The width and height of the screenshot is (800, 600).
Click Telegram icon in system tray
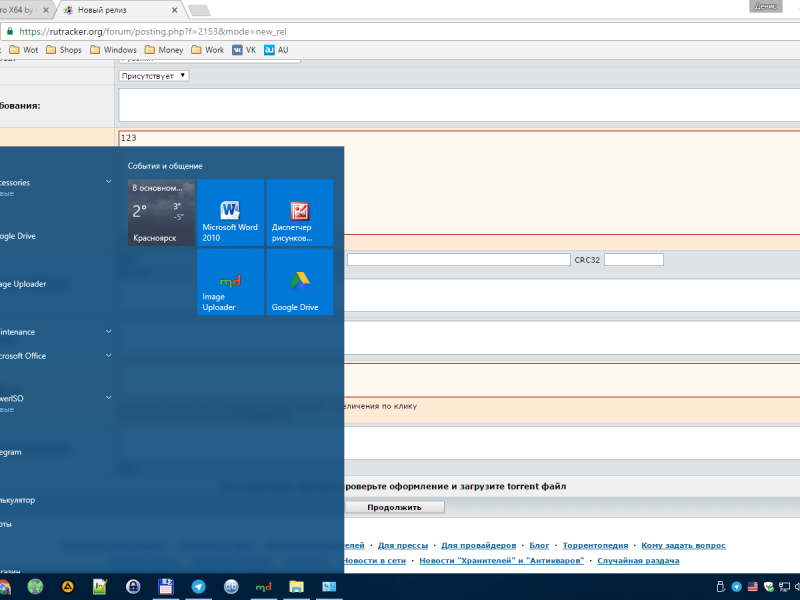[737, 587]
